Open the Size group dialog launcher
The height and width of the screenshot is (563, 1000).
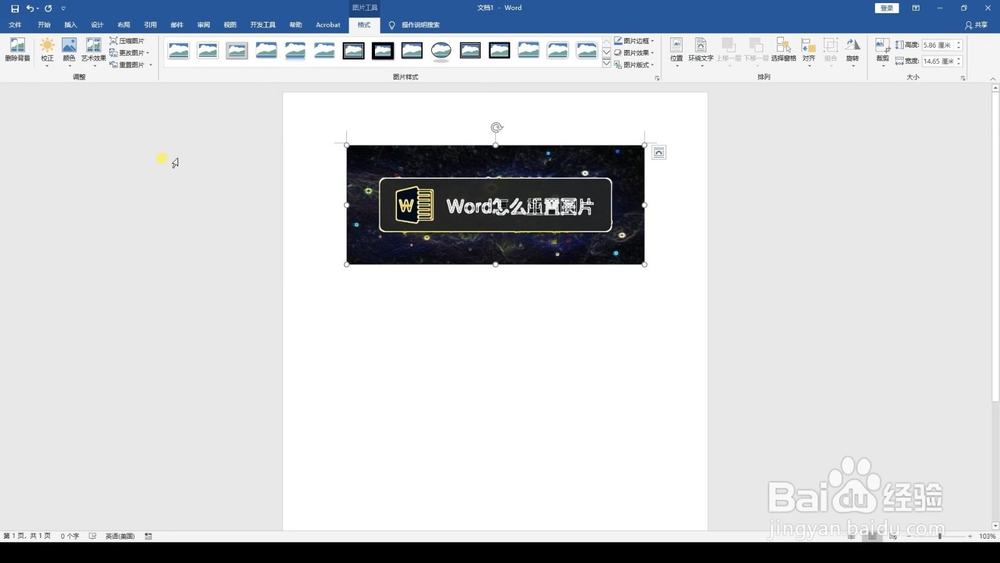pyautogui.click(x=963, y=78)
